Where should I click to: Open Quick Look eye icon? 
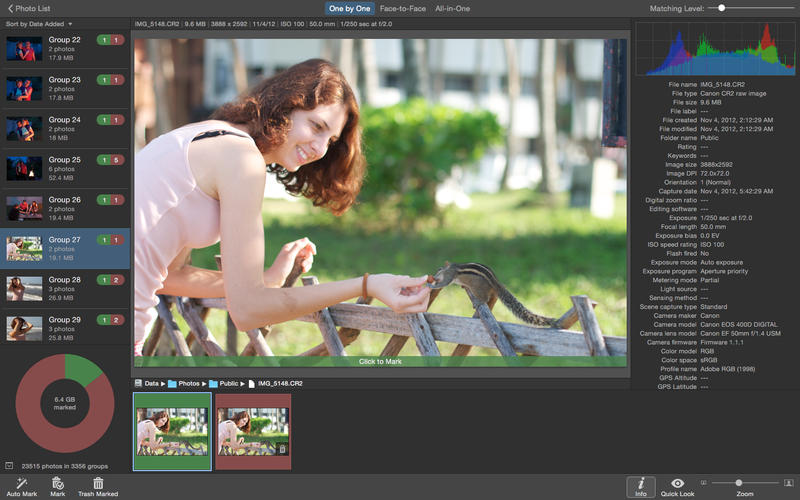(677, 482)
